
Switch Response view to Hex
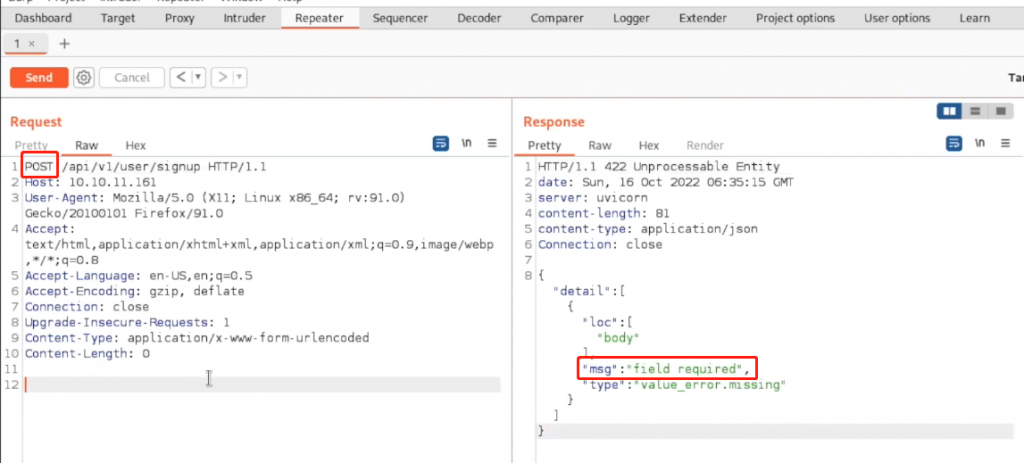(x=648, y=145)
